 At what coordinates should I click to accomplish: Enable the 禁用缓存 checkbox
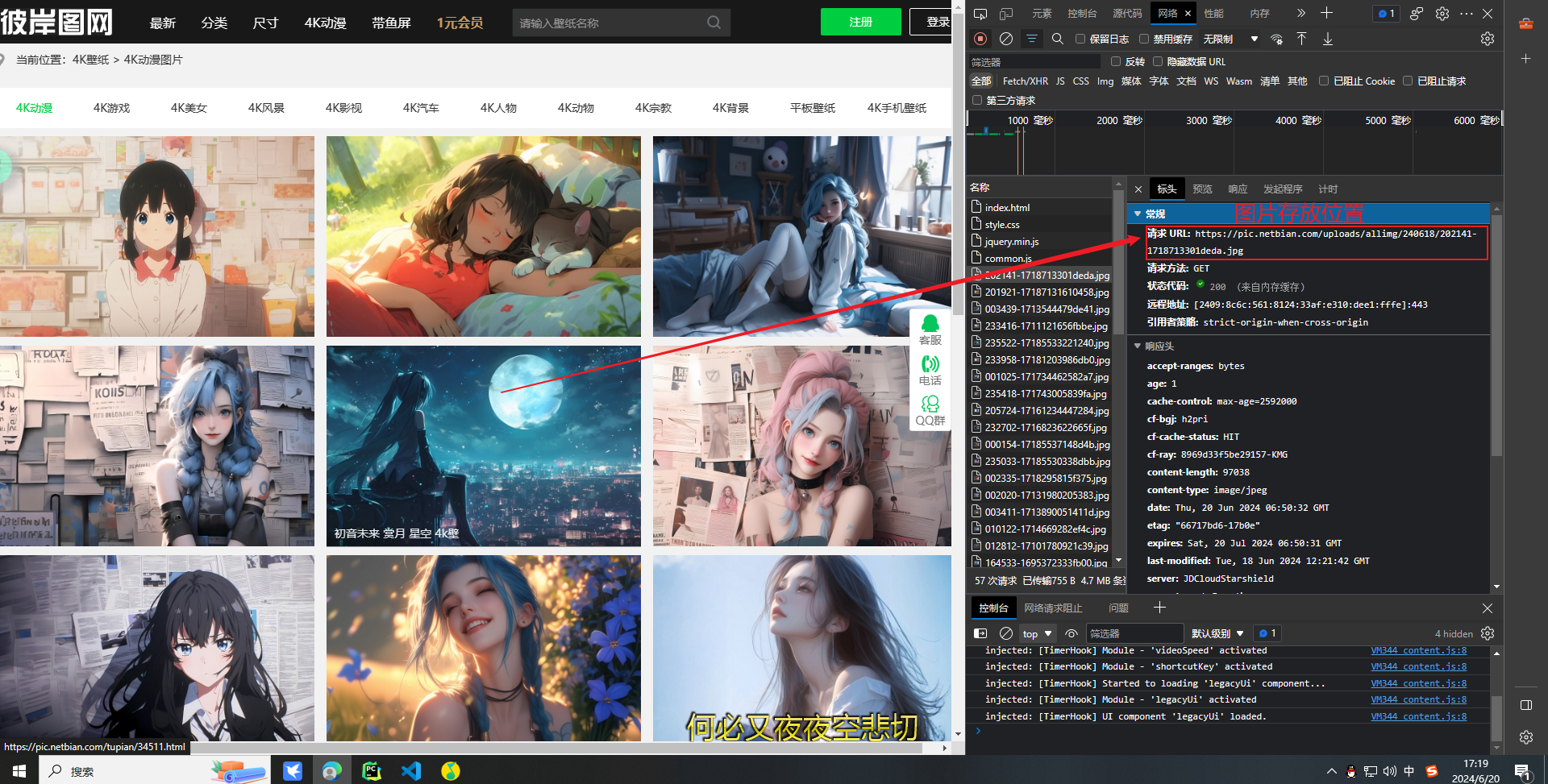pos(1144,39)
